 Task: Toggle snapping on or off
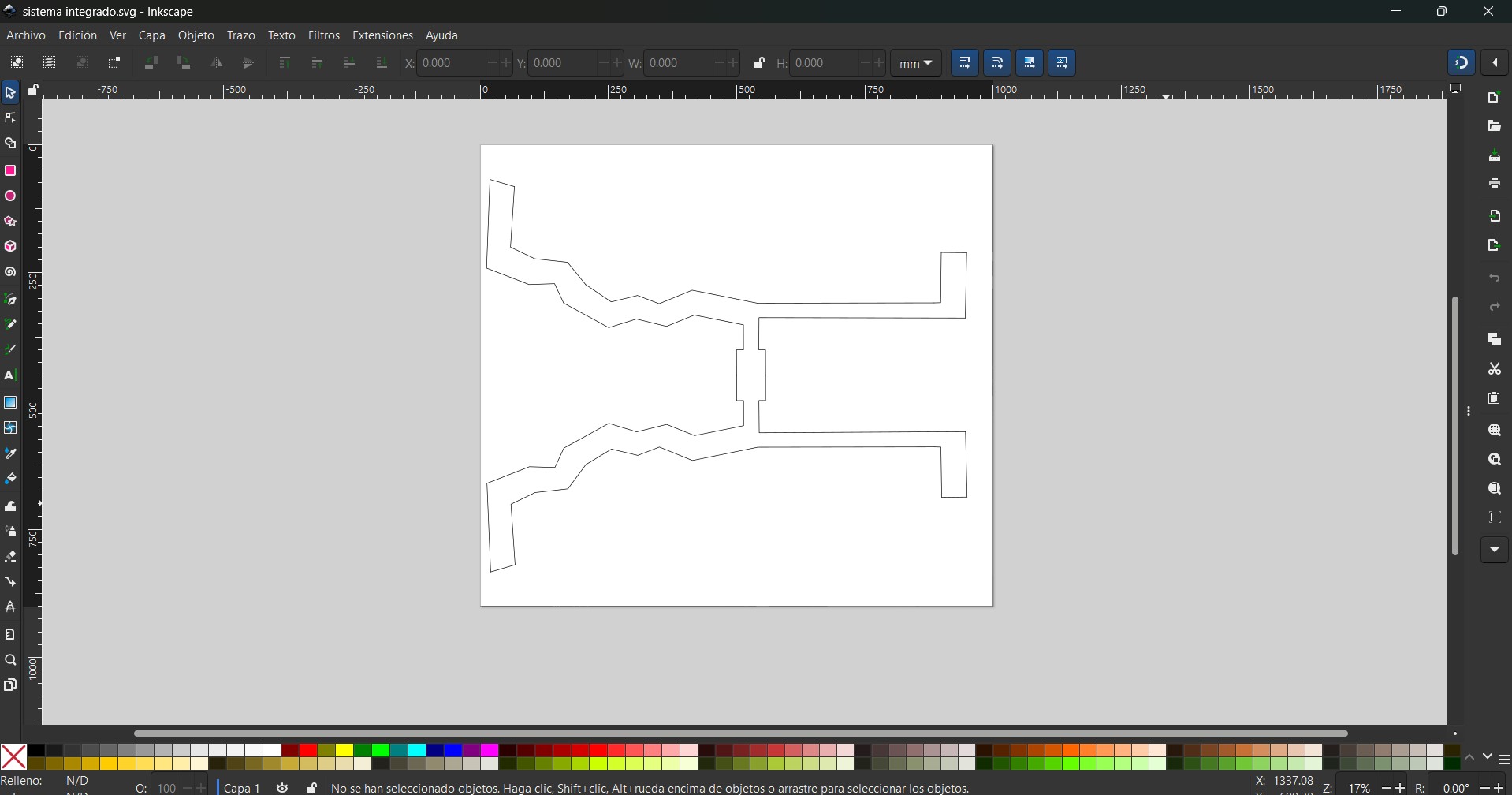[x=1462, y=63]
